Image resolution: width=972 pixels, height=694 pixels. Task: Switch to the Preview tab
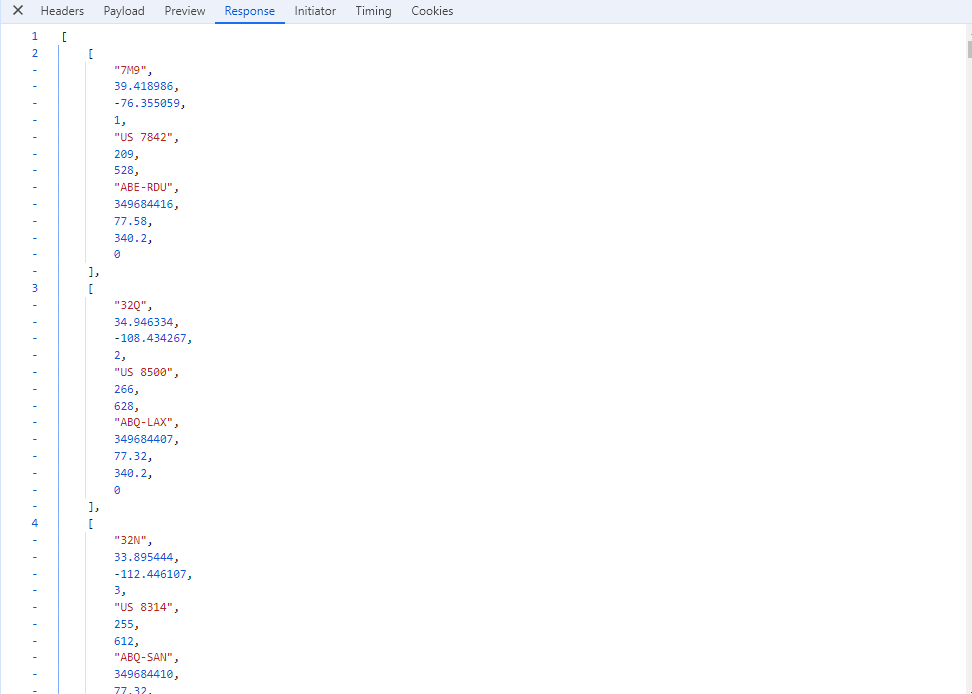[x=185, y=11]
